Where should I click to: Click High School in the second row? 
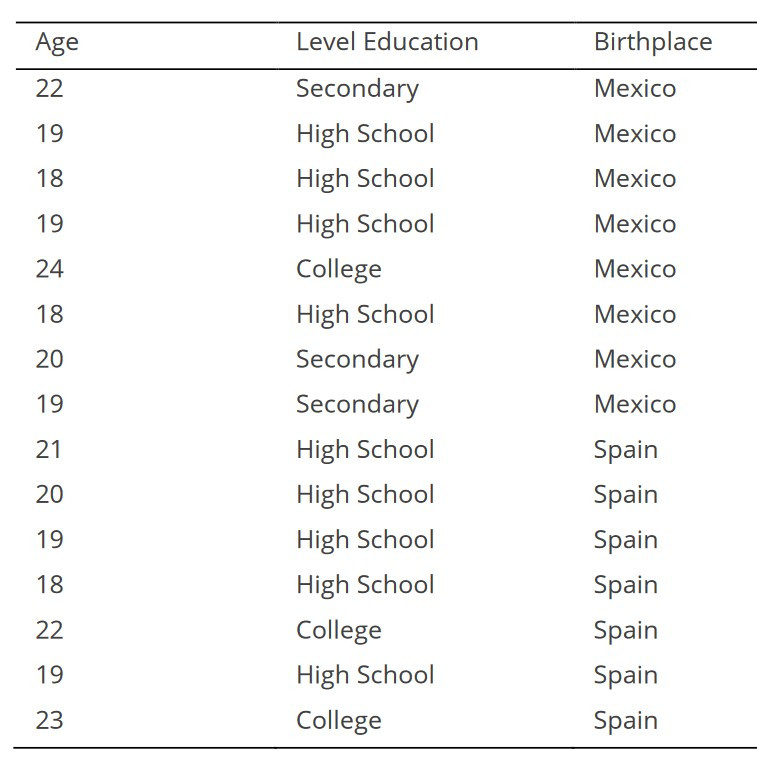[x=364, y=133]
